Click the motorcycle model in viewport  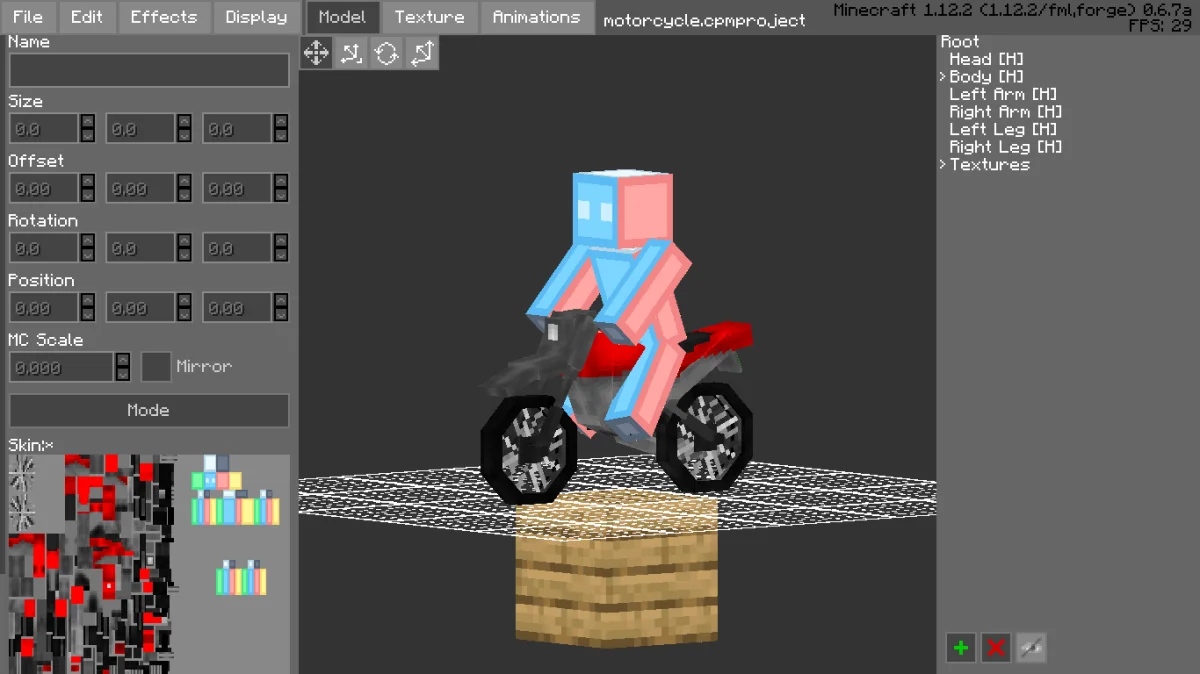tap(618, 405)
